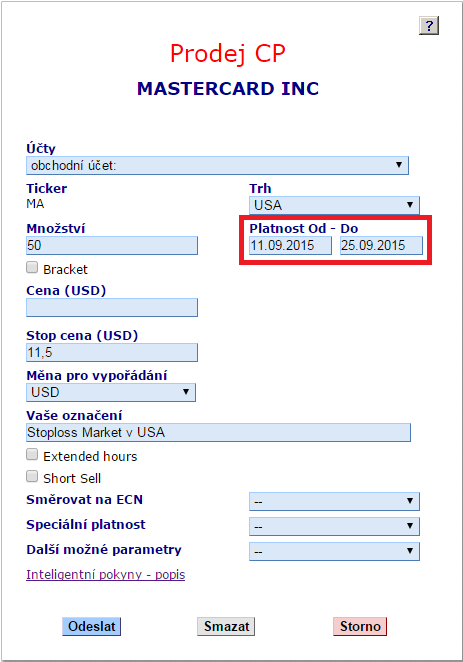The height and width of the screenshot is (662, 463).
Task: Cancel the order with the Storno button
Action: click(360, 626)
